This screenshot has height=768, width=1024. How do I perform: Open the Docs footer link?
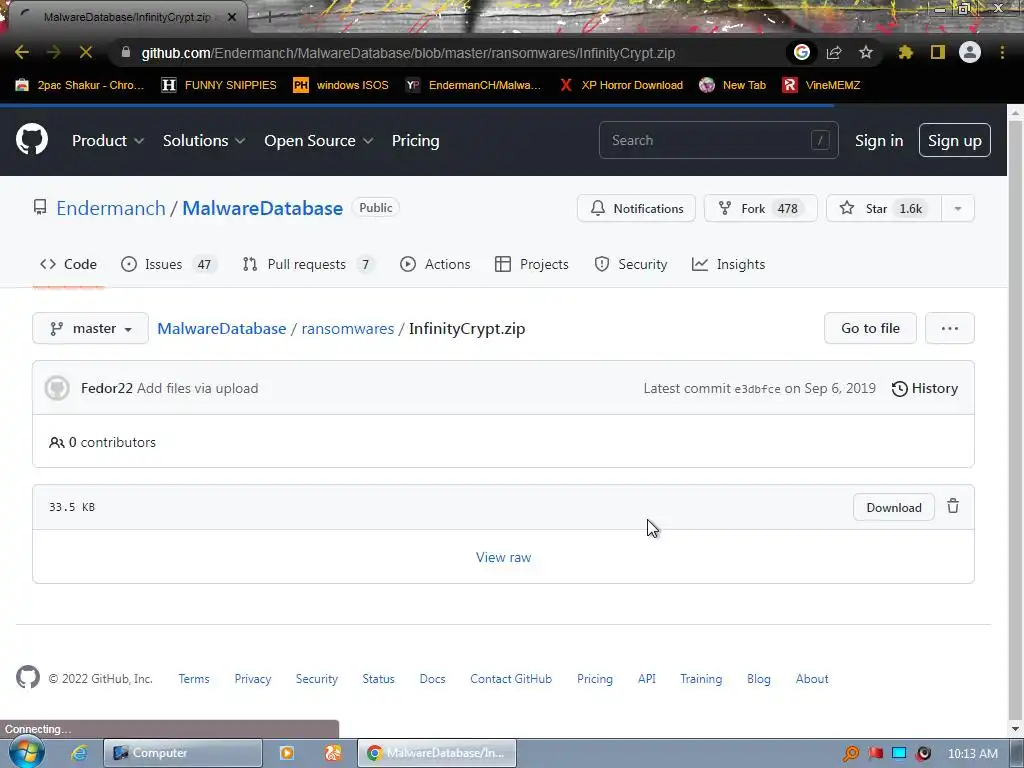(432, 679)
